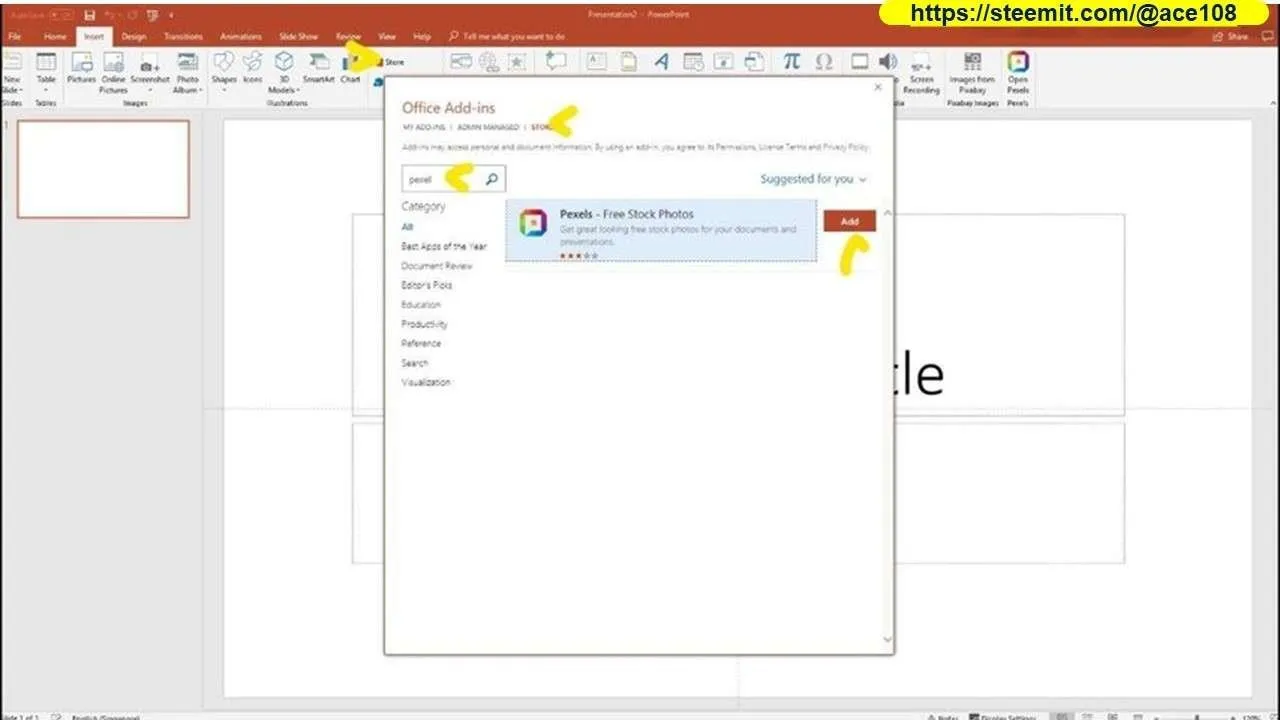This screenshot has height=720, width=1280.
Task: Switch to the Design tab
Action: pyautogui.click(x=133, y=37)
